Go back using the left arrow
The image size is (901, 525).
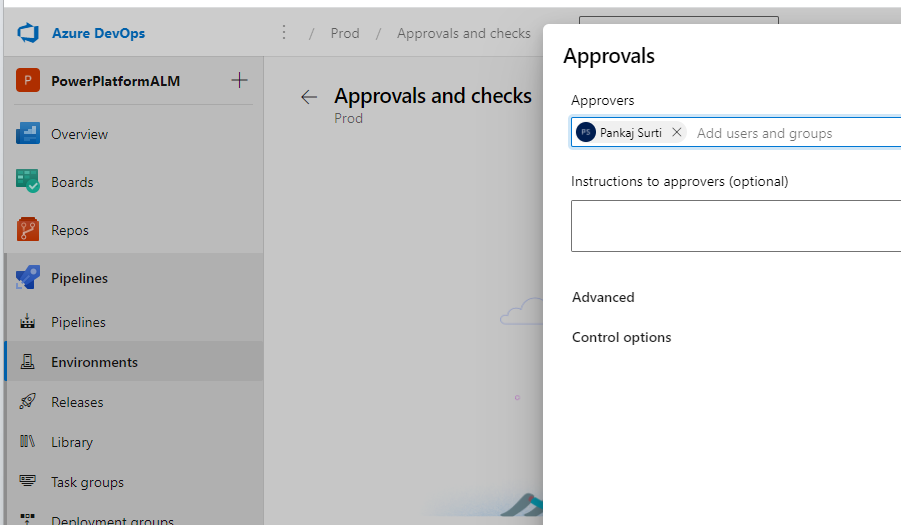[309, 97]
